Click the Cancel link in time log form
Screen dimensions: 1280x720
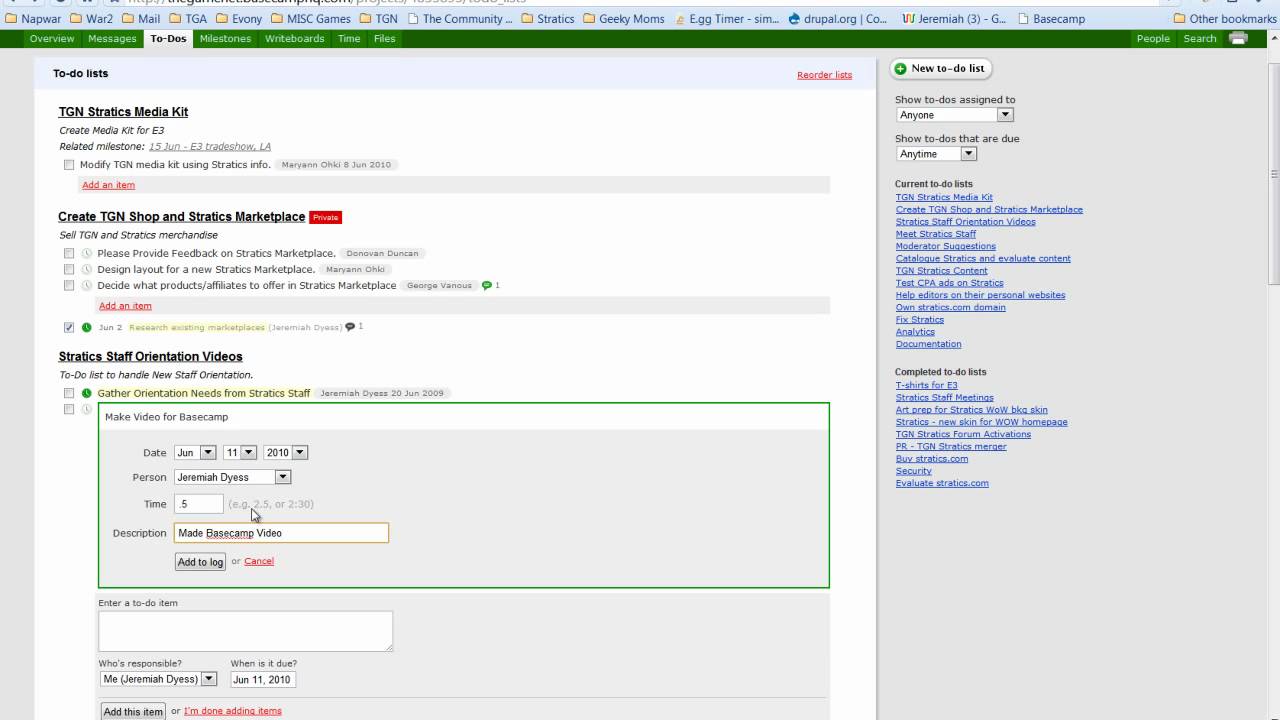259,561
